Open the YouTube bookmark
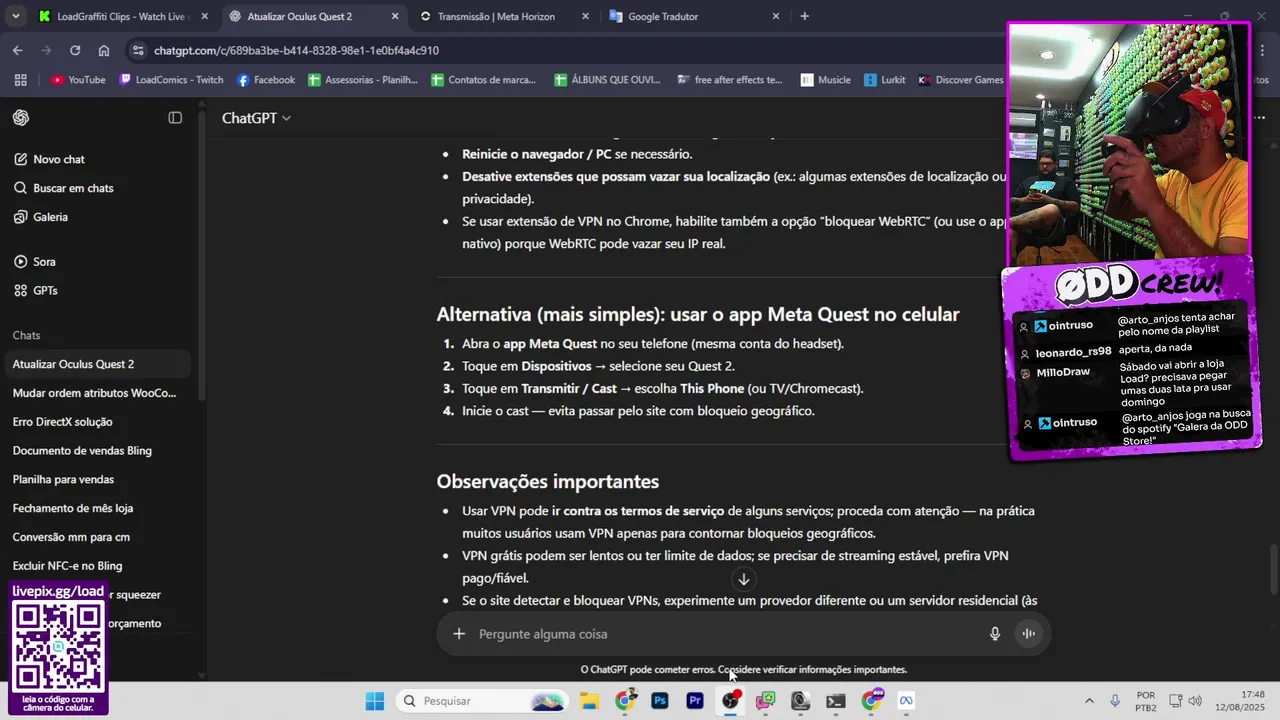 click(78, 80)
